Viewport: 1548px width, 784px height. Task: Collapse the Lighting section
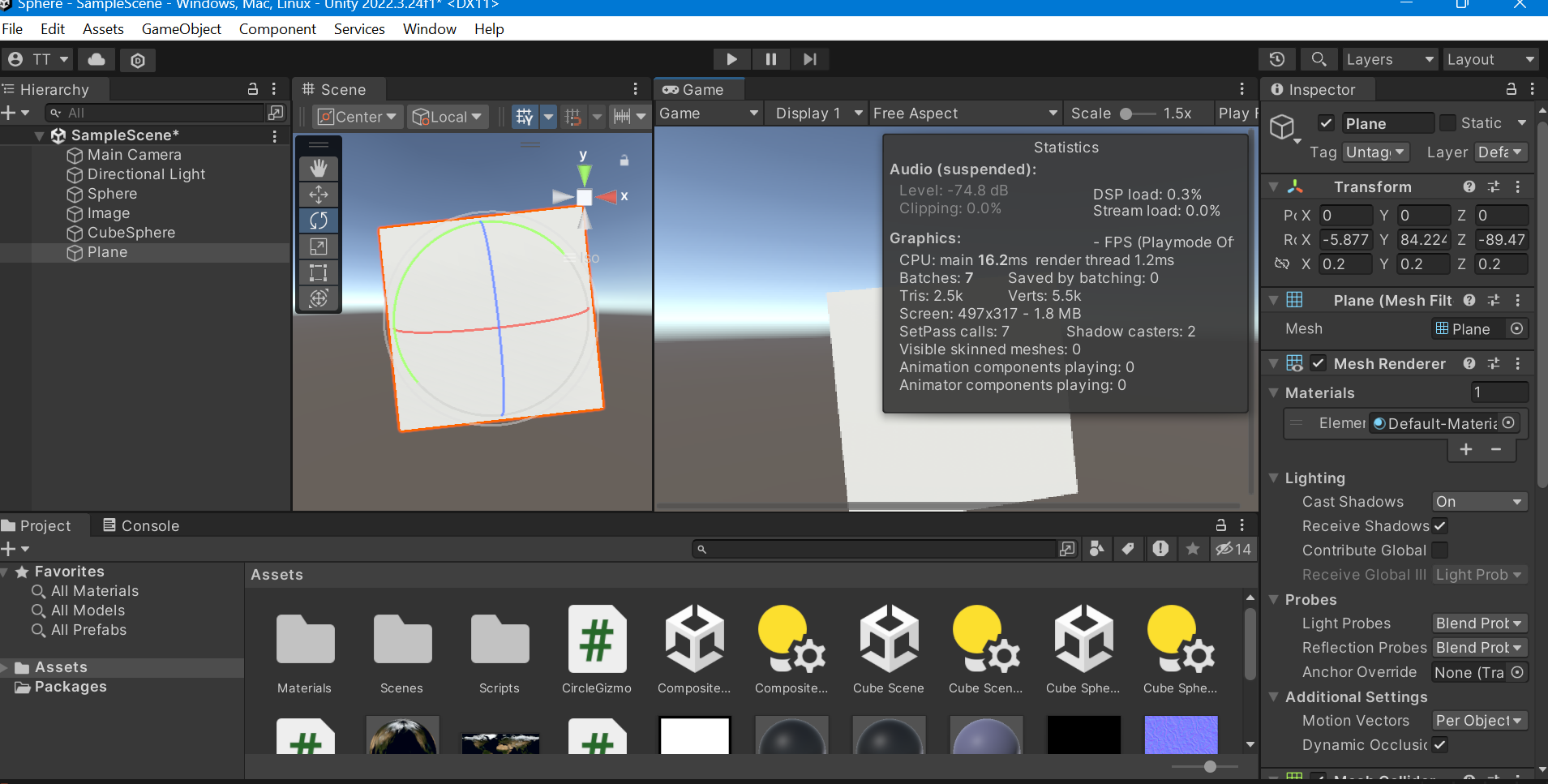pos(1273,478)
